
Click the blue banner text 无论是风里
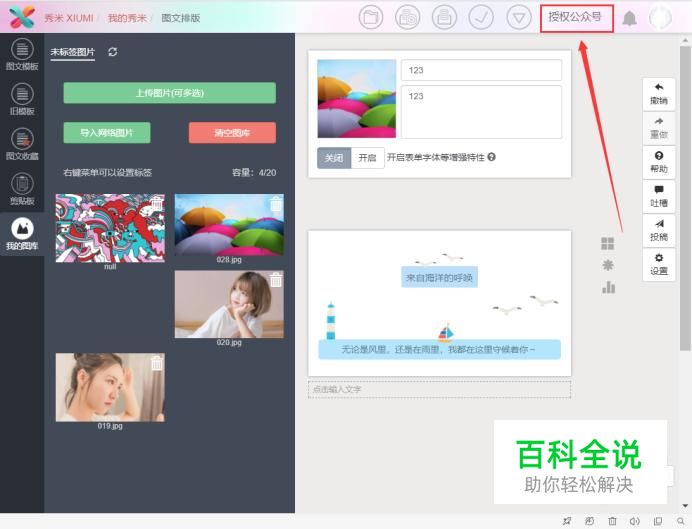439,349
